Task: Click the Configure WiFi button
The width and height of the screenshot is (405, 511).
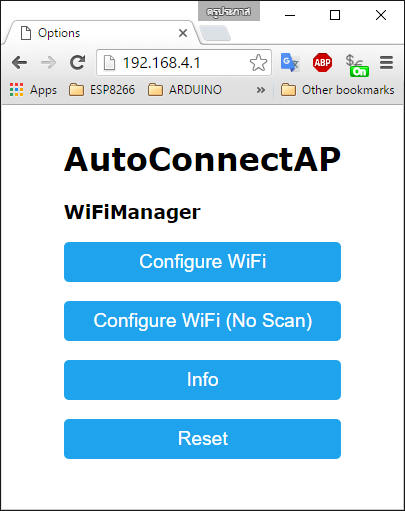Action: 202,262
